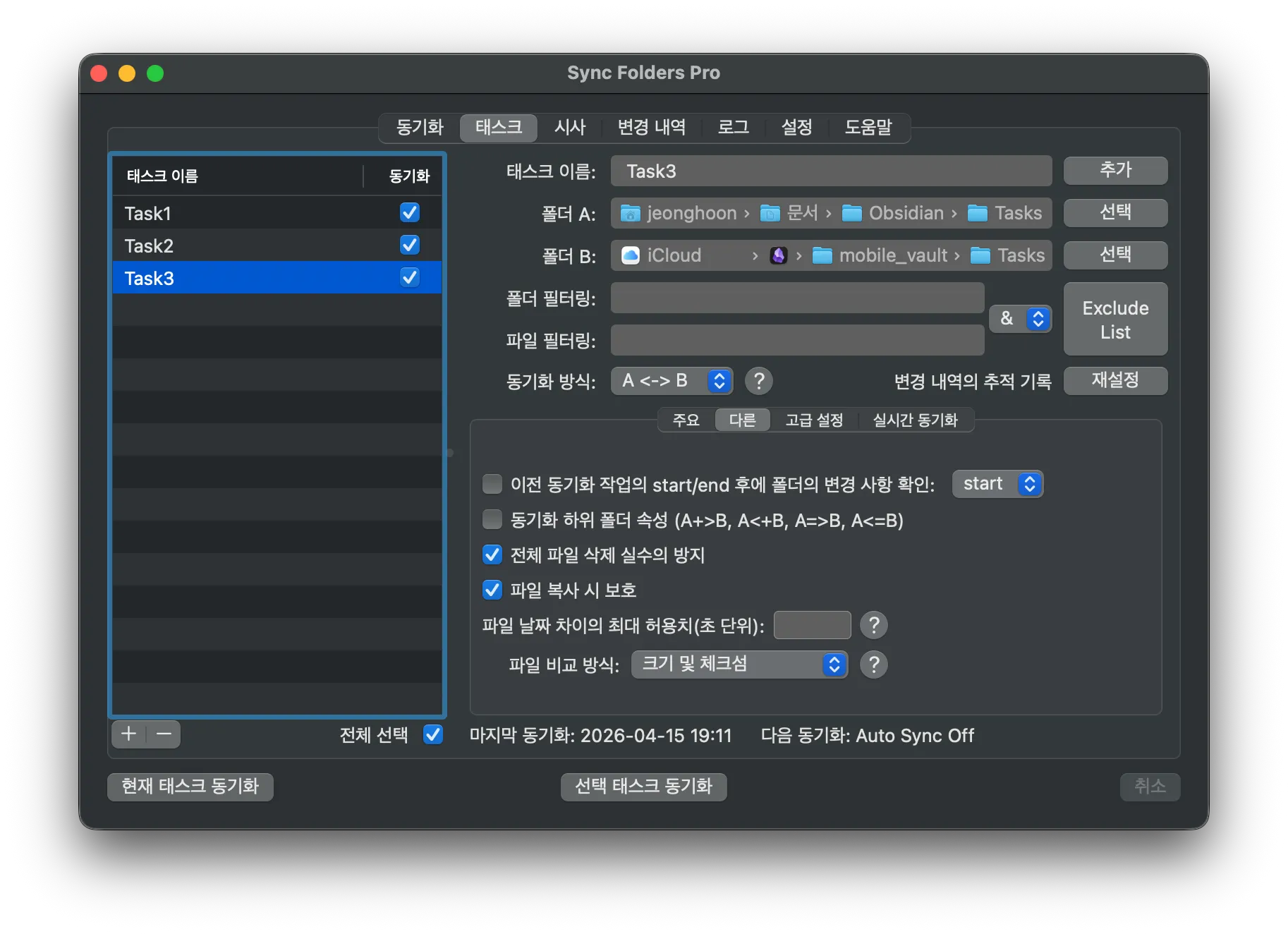Toggle sync checkbox for Task1
Viewport: 1288px width, 934px height.
tap(410, 212)
